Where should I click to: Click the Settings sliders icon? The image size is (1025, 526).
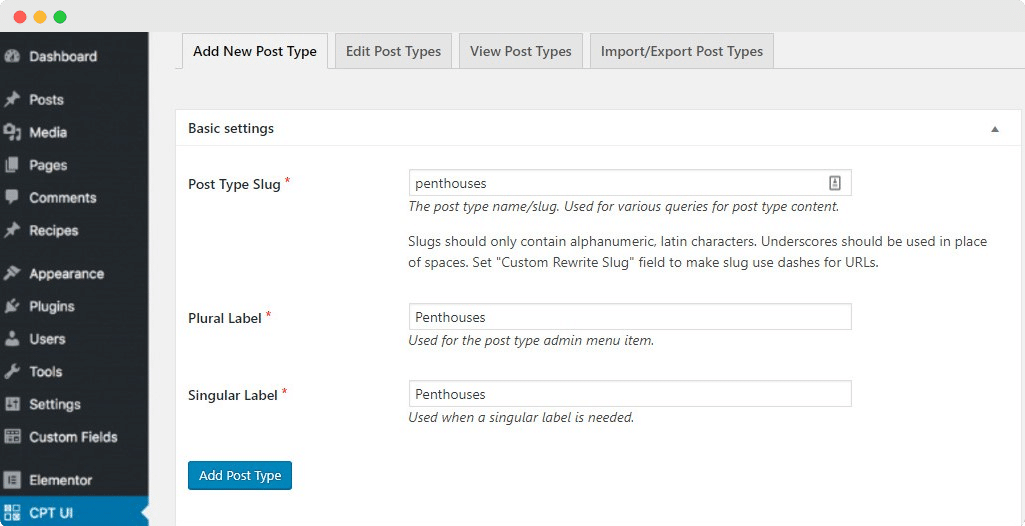coord(12,404)
